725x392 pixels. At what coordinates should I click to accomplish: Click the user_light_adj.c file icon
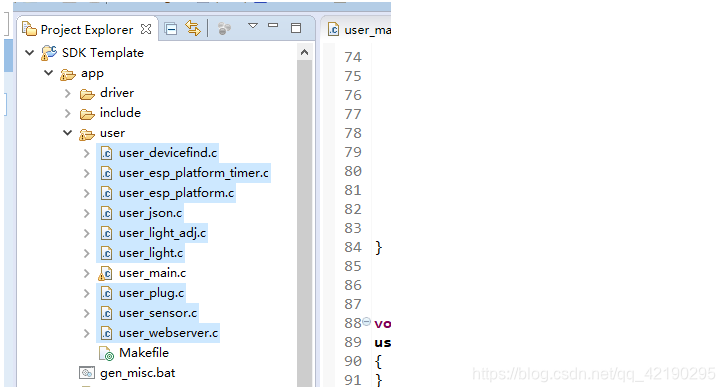(106, 233)
